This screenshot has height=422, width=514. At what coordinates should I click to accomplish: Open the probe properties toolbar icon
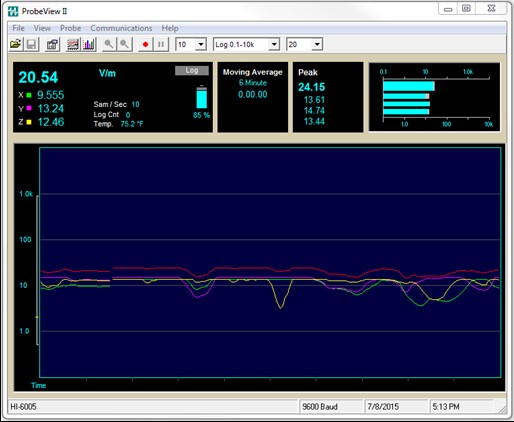coord(52,44)
